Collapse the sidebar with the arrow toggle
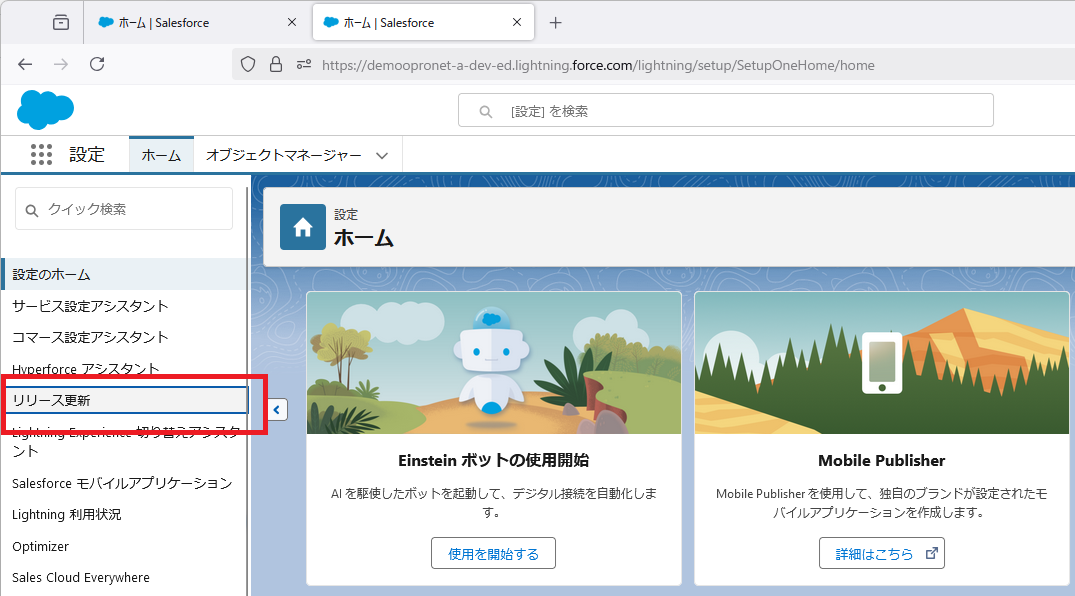Screen dimensions: 1075x596 click(278, 409)
